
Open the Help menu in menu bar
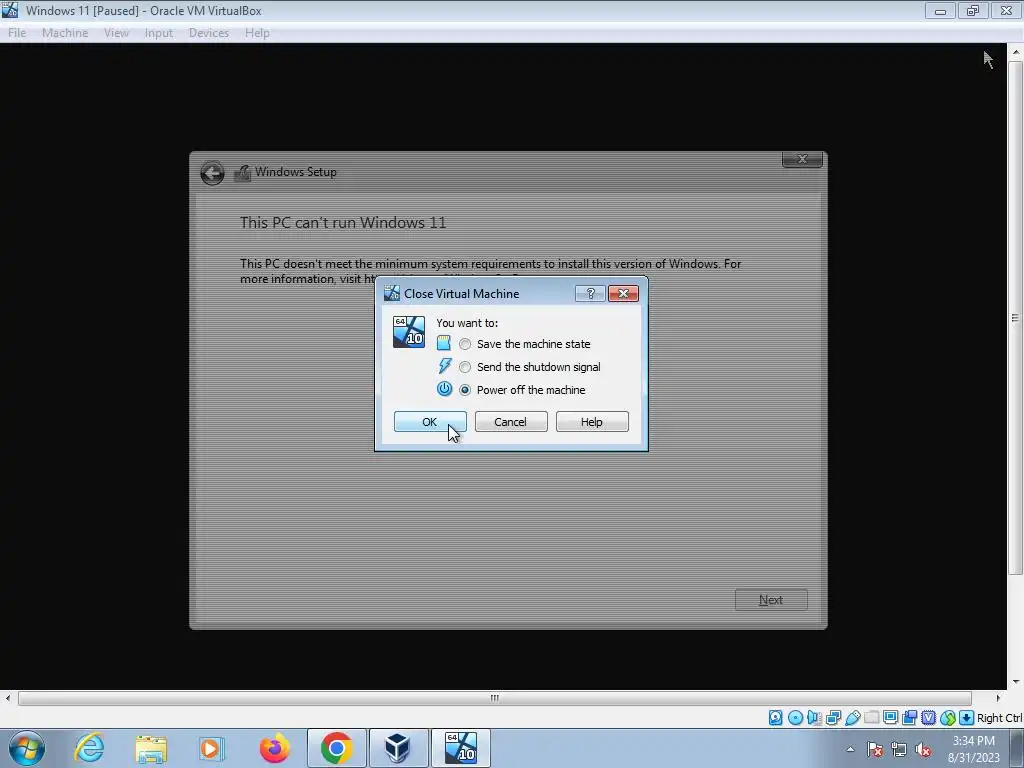click(x=257, y=33)
